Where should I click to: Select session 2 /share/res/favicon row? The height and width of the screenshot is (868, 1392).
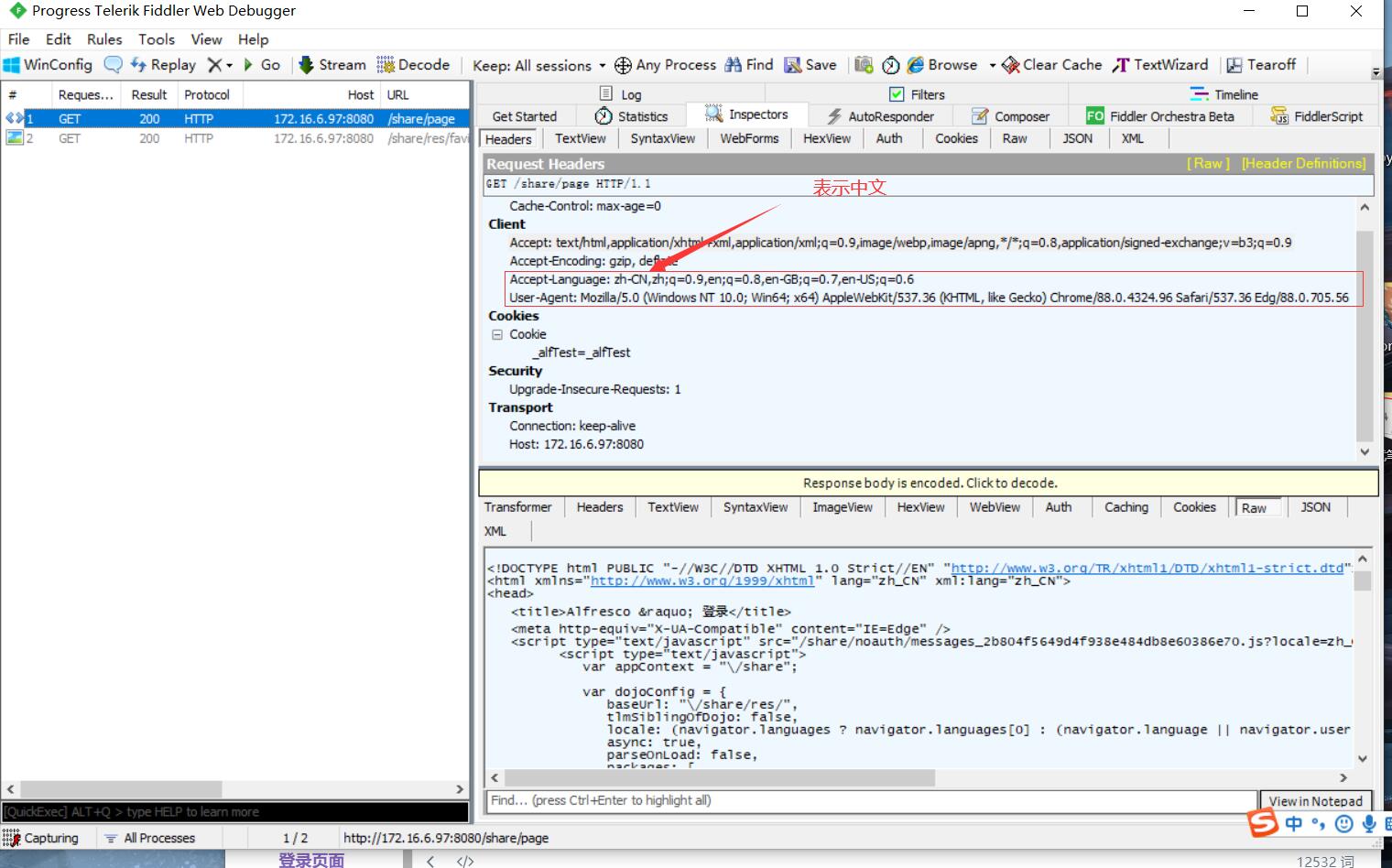point(235,138)
